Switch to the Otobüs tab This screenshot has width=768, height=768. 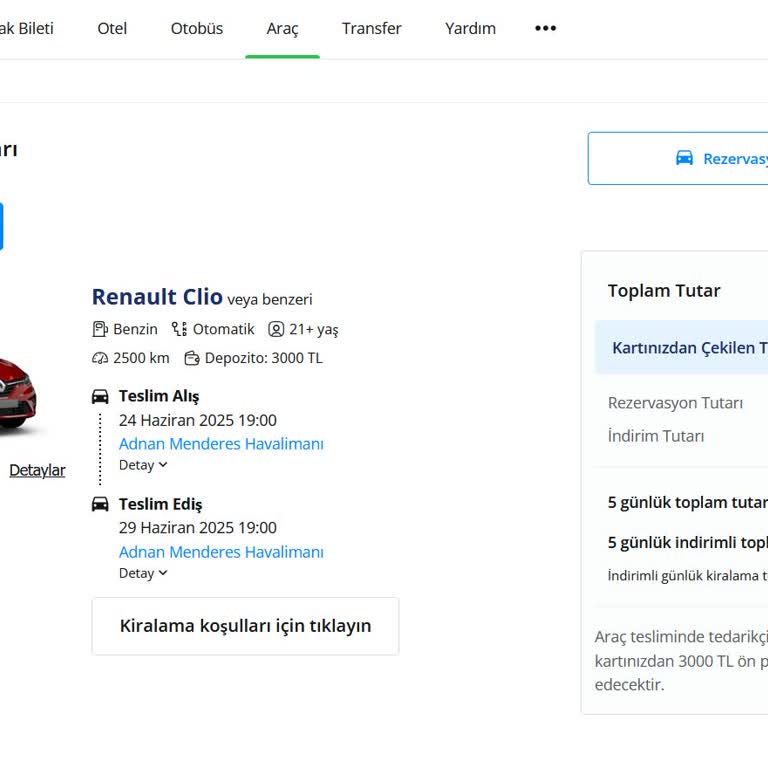point(196,28)
